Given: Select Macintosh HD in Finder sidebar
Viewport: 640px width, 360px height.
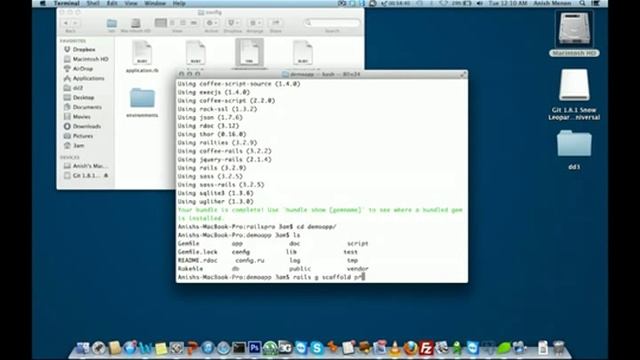Looking at the screenshot, I should click(x=86, y=59).
